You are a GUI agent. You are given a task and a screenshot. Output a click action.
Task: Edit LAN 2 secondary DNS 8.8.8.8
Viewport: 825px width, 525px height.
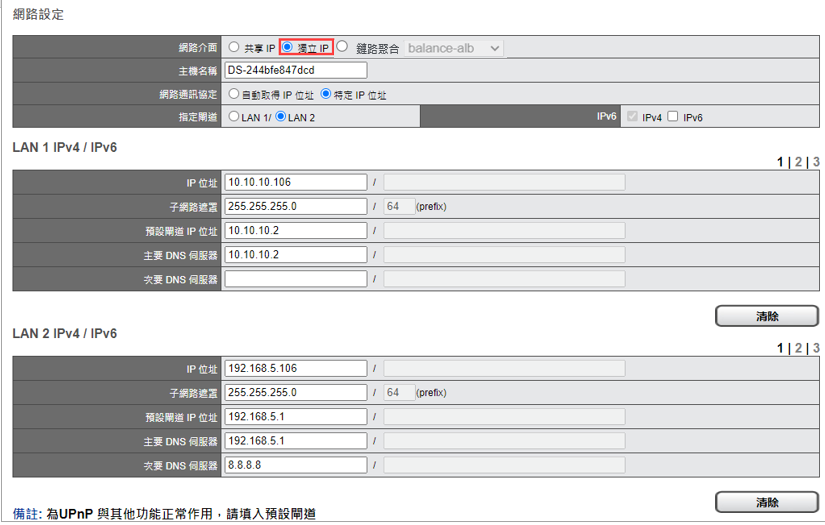[296, 465]
